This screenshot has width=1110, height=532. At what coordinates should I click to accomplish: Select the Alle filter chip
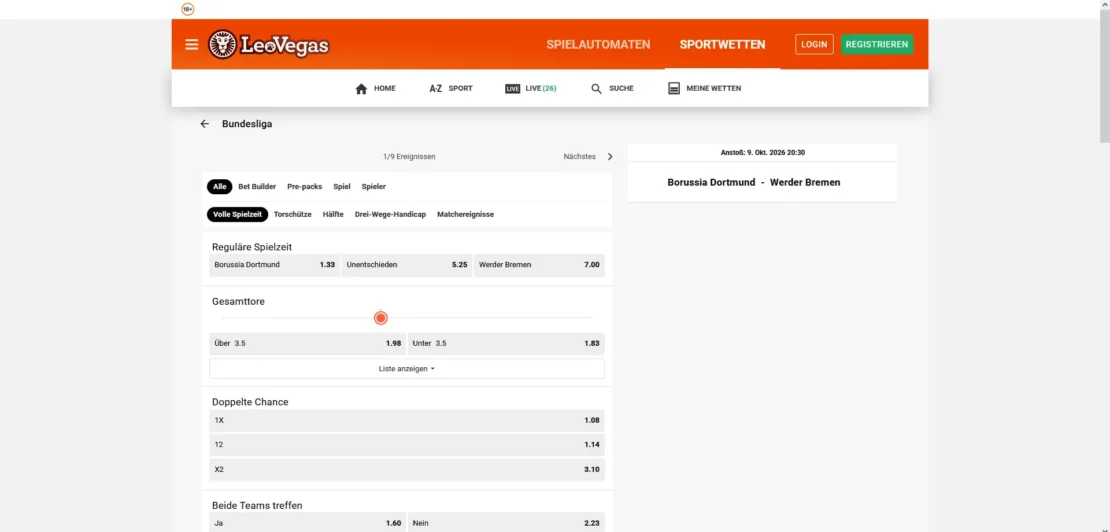(219, 187)
